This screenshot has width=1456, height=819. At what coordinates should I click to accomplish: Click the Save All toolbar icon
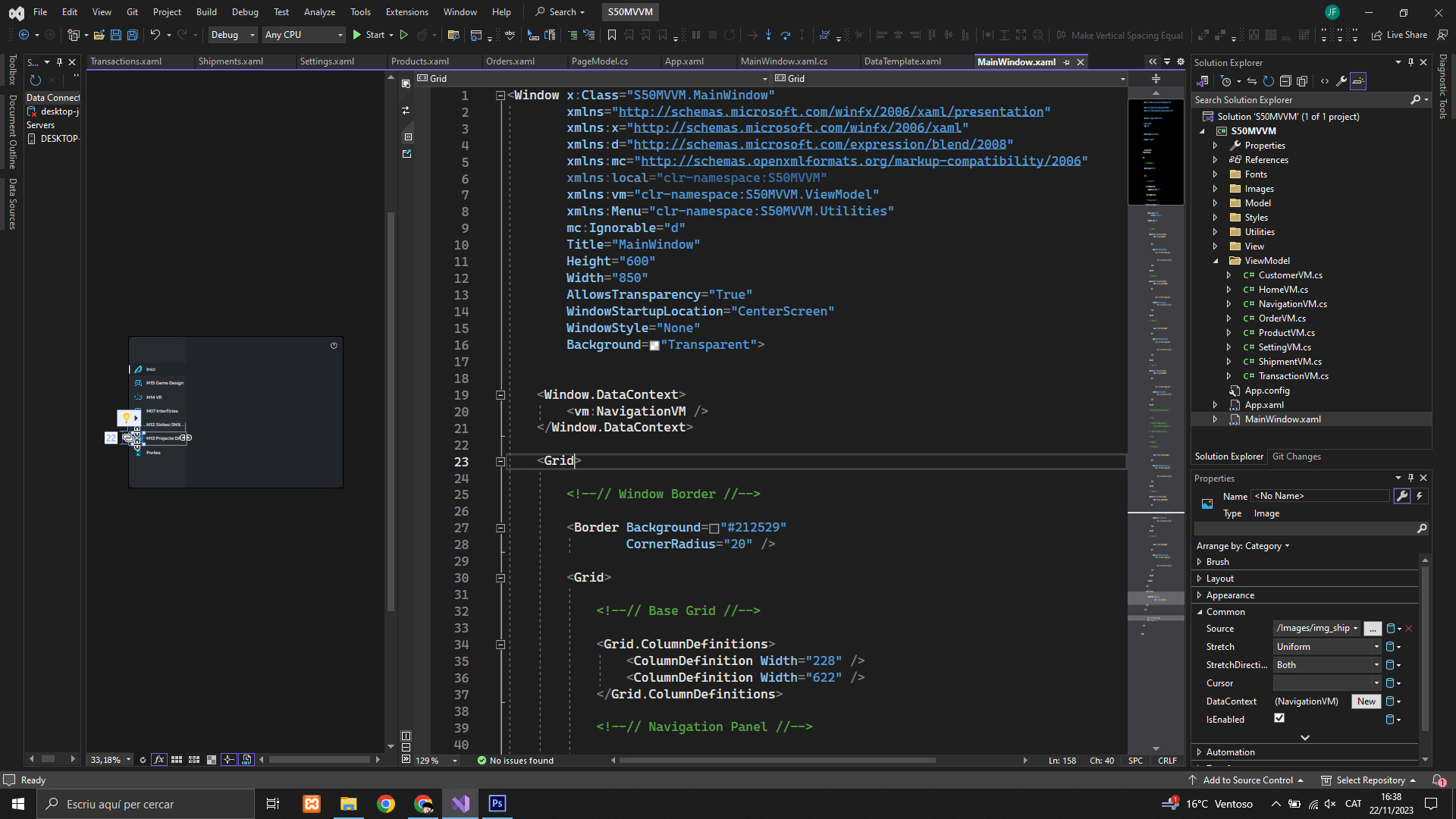coord(132,35)
